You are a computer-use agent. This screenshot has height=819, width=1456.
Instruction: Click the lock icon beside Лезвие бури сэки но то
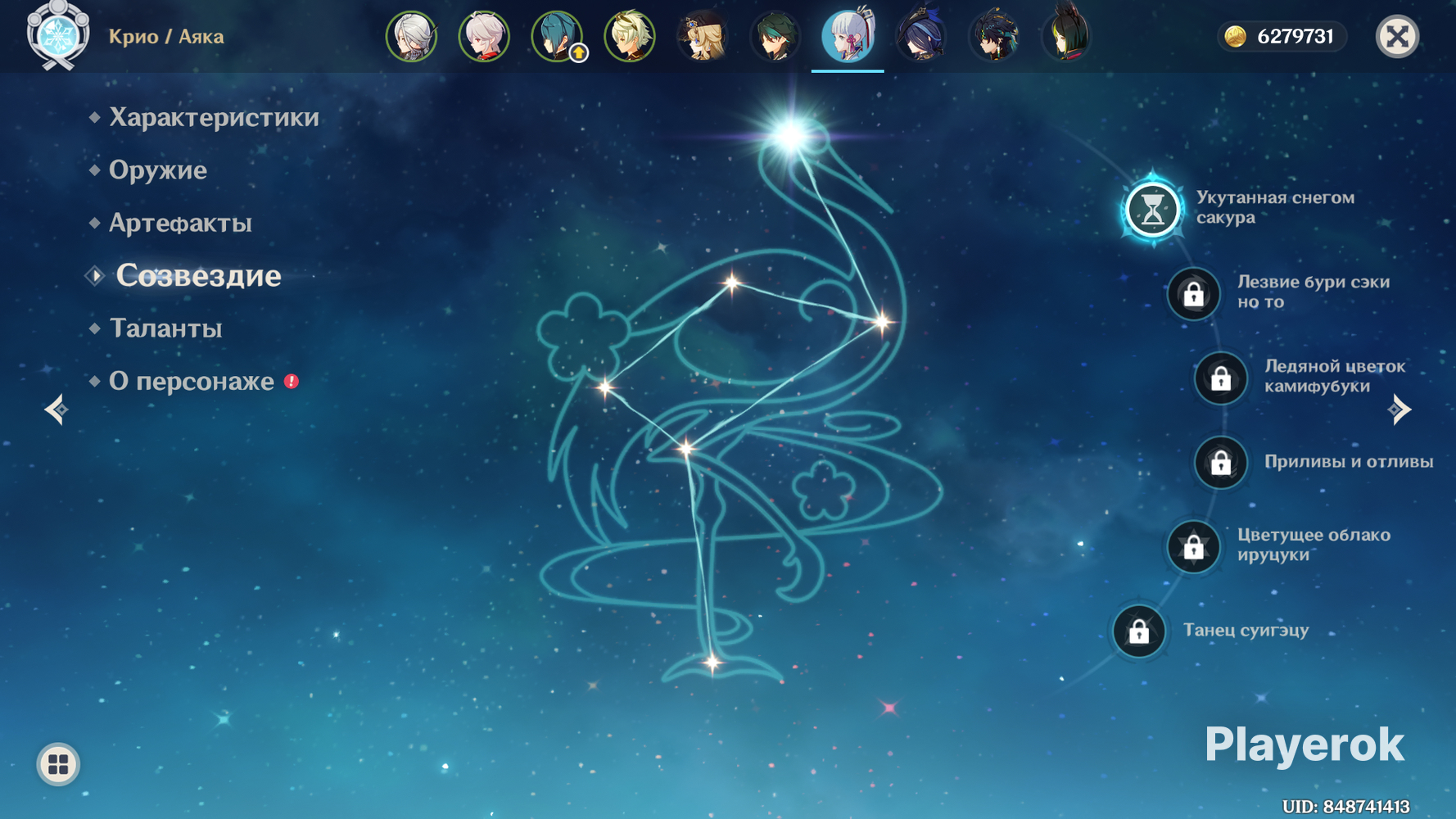(x=1193, y=293)
